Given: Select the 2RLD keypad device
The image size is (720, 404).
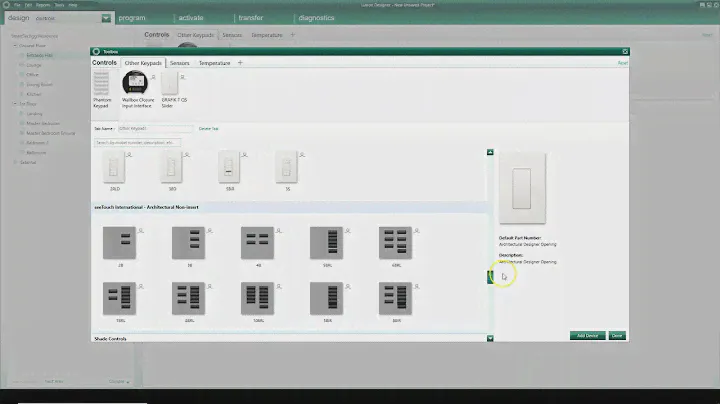Looking at the screenshot, I should (x=112, y=168).
